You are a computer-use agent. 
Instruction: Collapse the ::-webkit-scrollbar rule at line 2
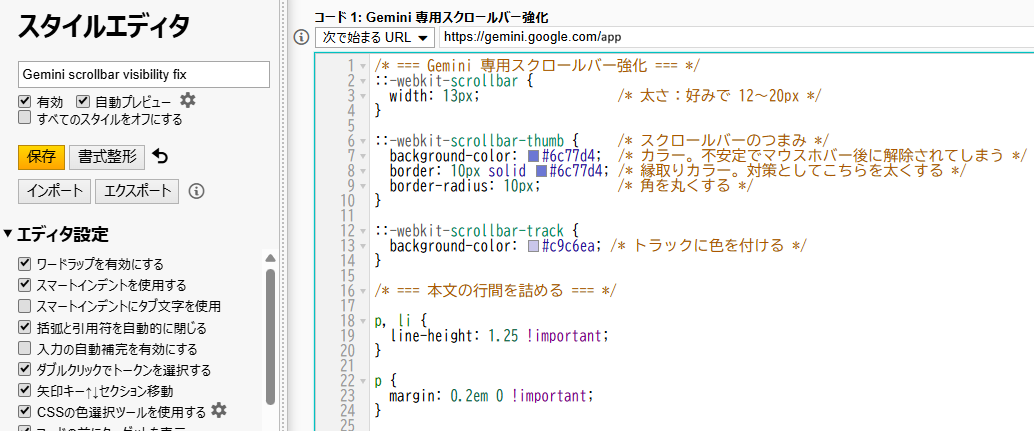362,80
